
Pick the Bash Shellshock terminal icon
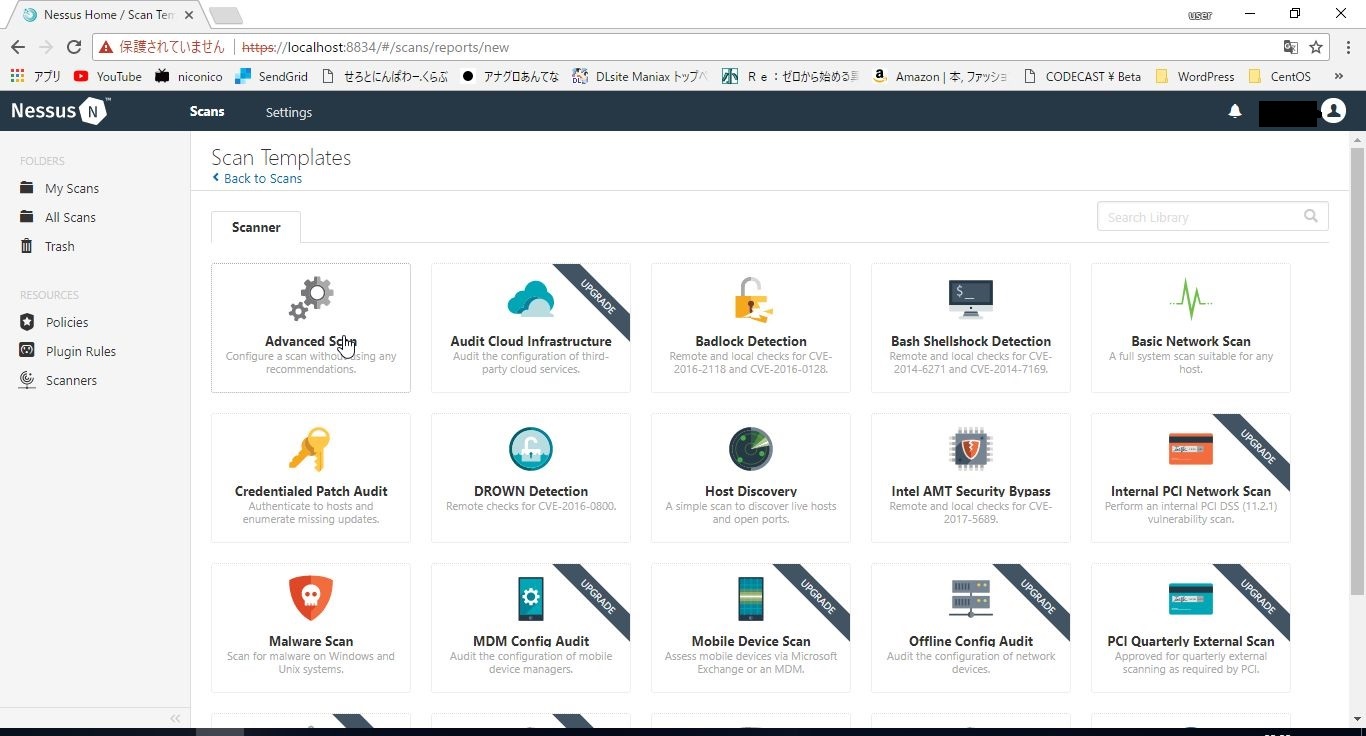971,299
